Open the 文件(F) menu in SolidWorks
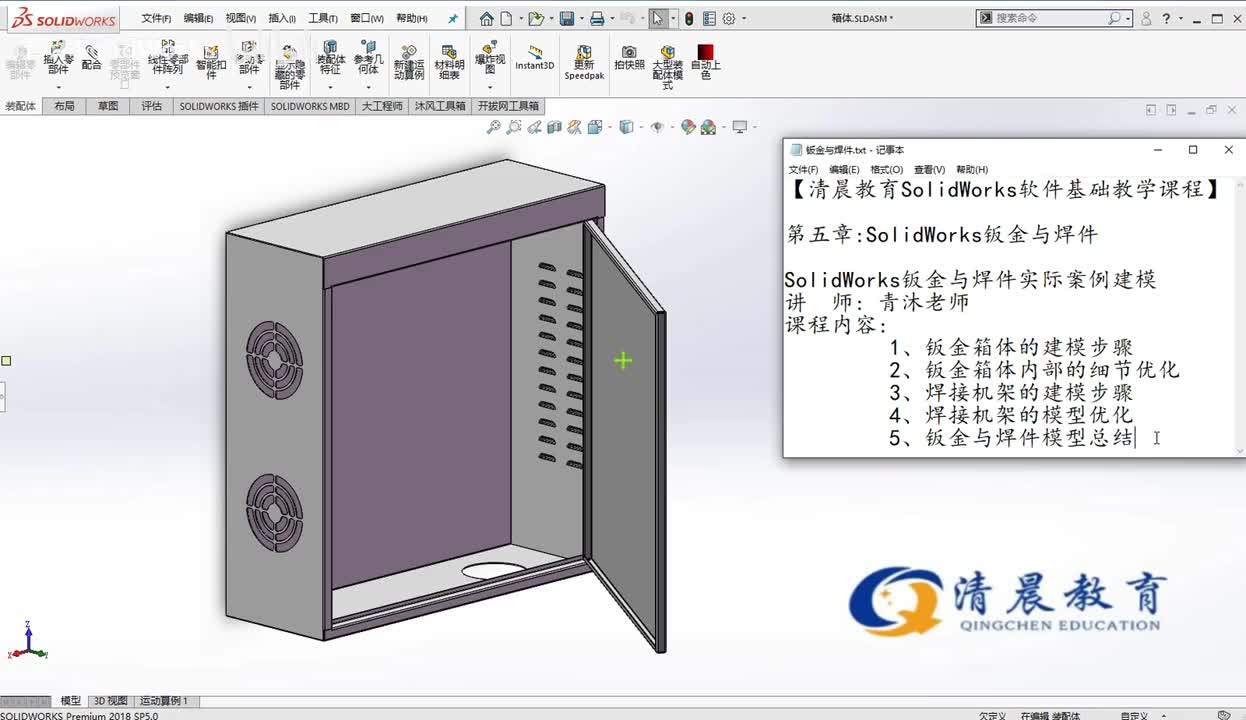The image size is (1246, 720). pos(156,18)
